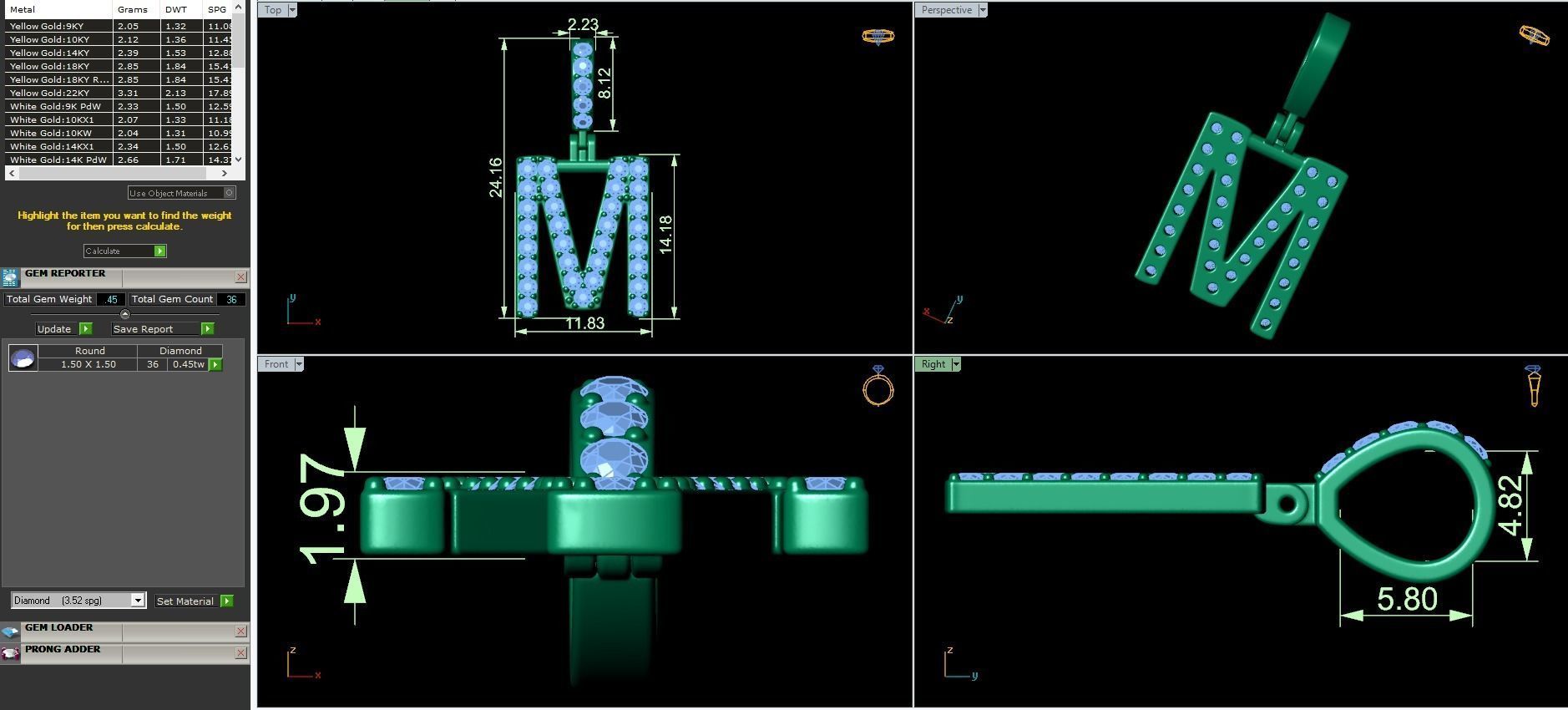
Task: Click the metal table scroll right arrow
Action: point(224,173)
